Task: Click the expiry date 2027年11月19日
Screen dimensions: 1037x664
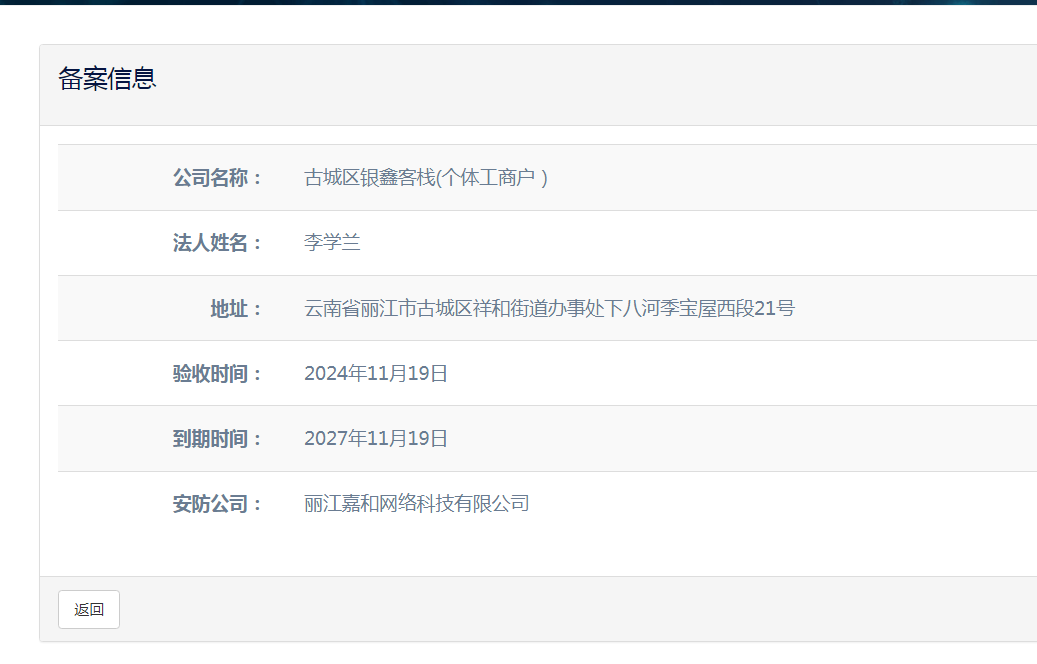Action: point(376,439)
